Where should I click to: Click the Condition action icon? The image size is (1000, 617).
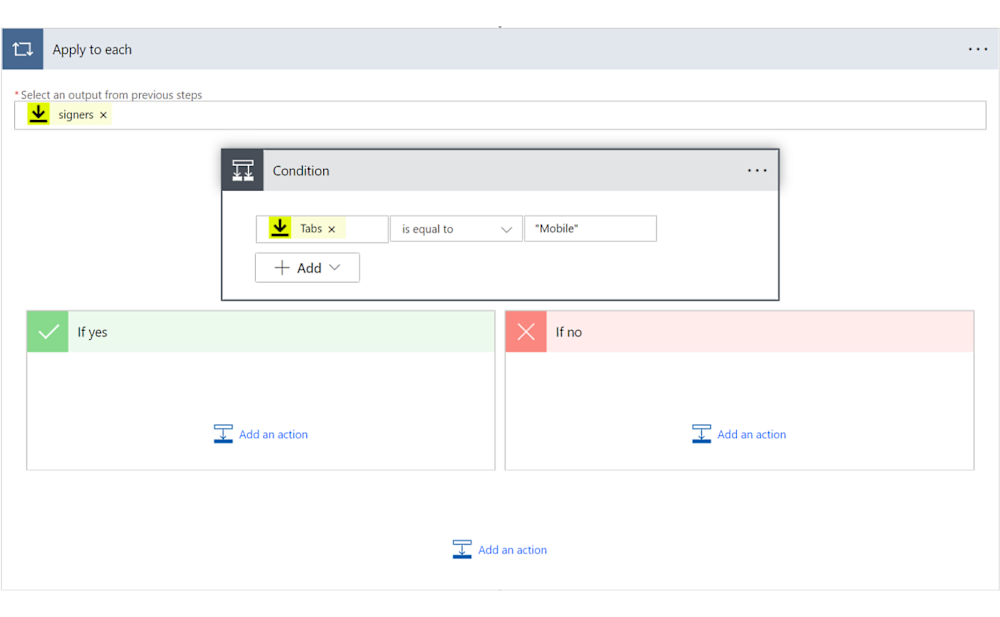241,170
